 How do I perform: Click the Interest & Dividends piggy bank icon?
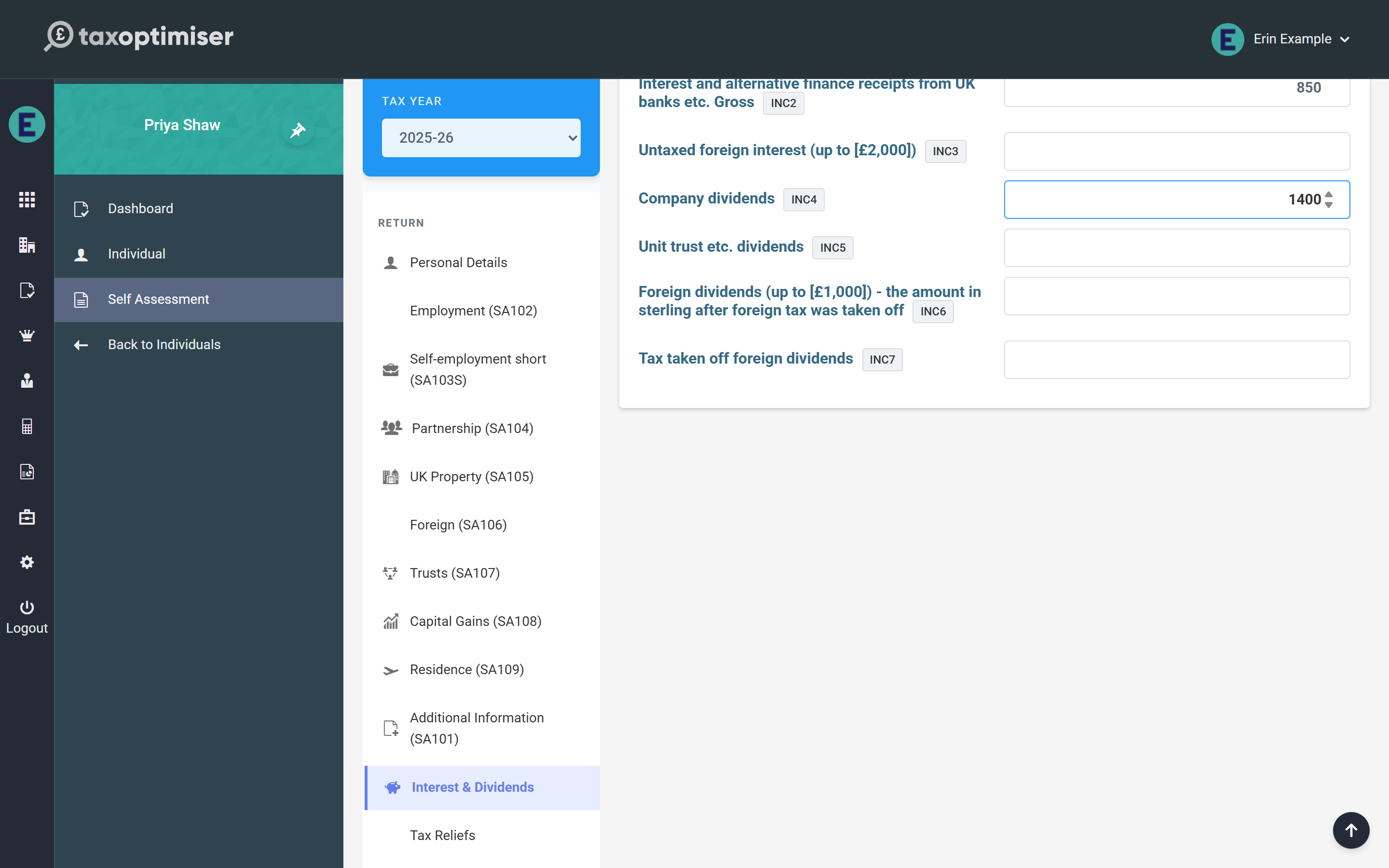pyautogui.click(x=393, y=787)
